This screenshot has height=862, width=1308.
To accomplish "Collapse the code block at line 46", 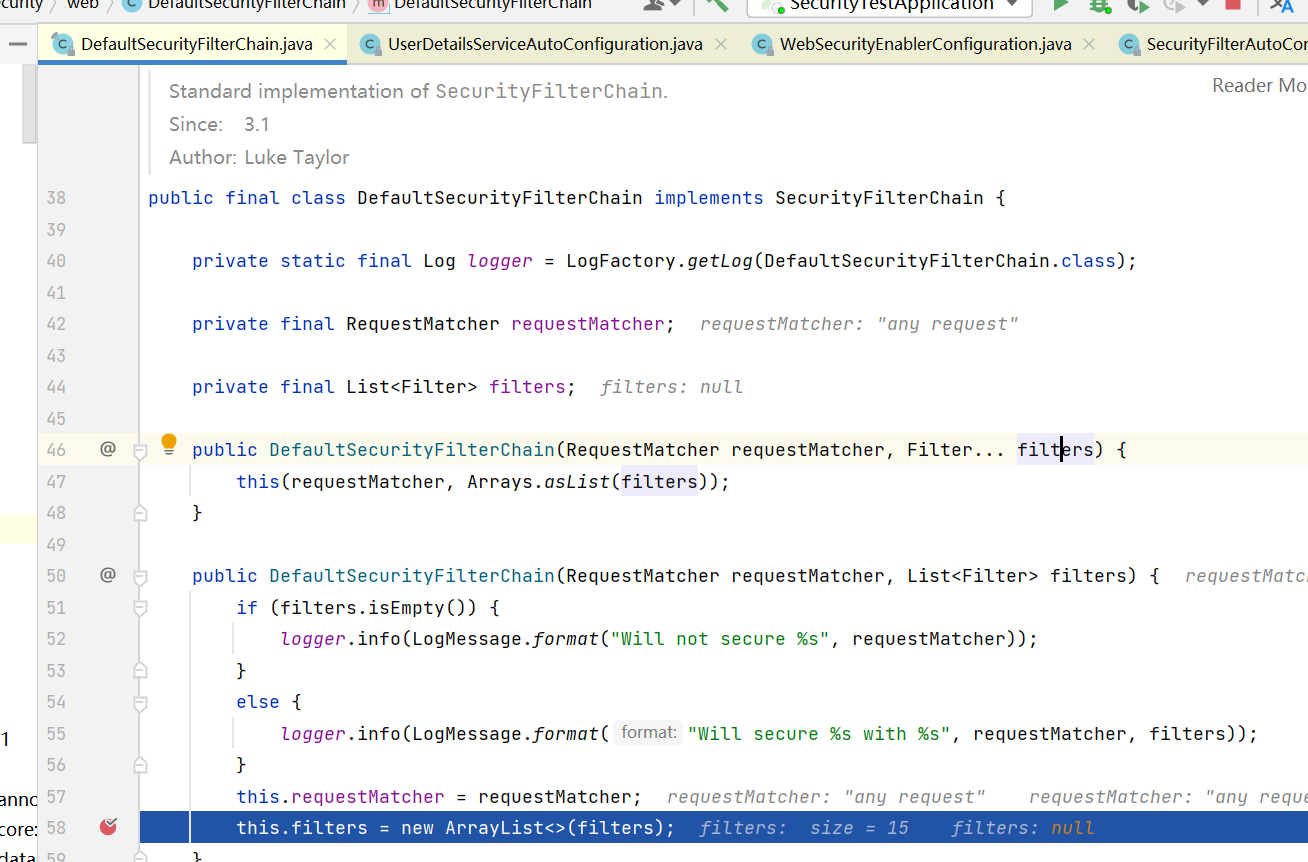I will click(x=140, y=451).
